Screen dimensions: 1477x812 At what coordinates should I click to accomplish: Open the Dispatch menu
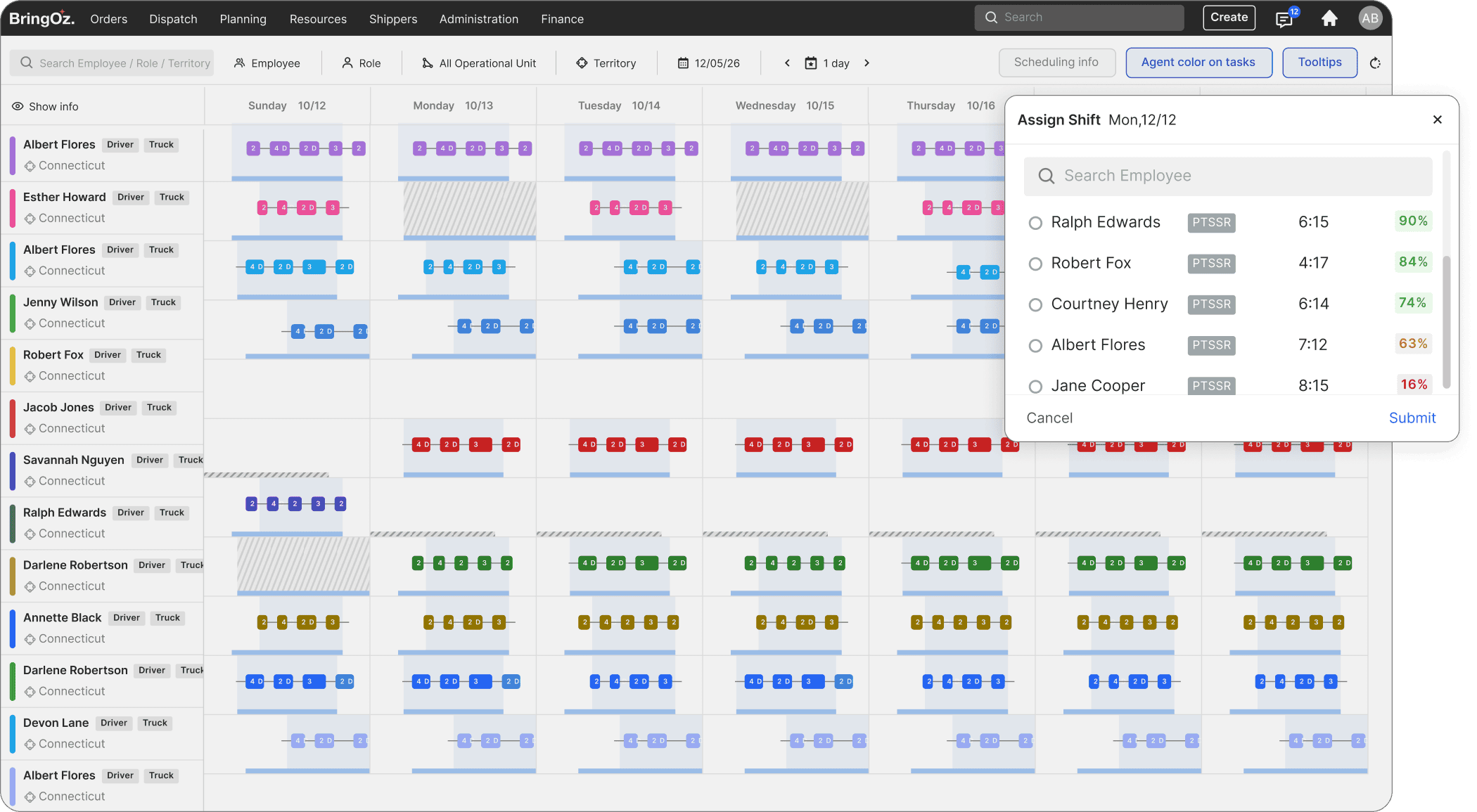[173, 19]
